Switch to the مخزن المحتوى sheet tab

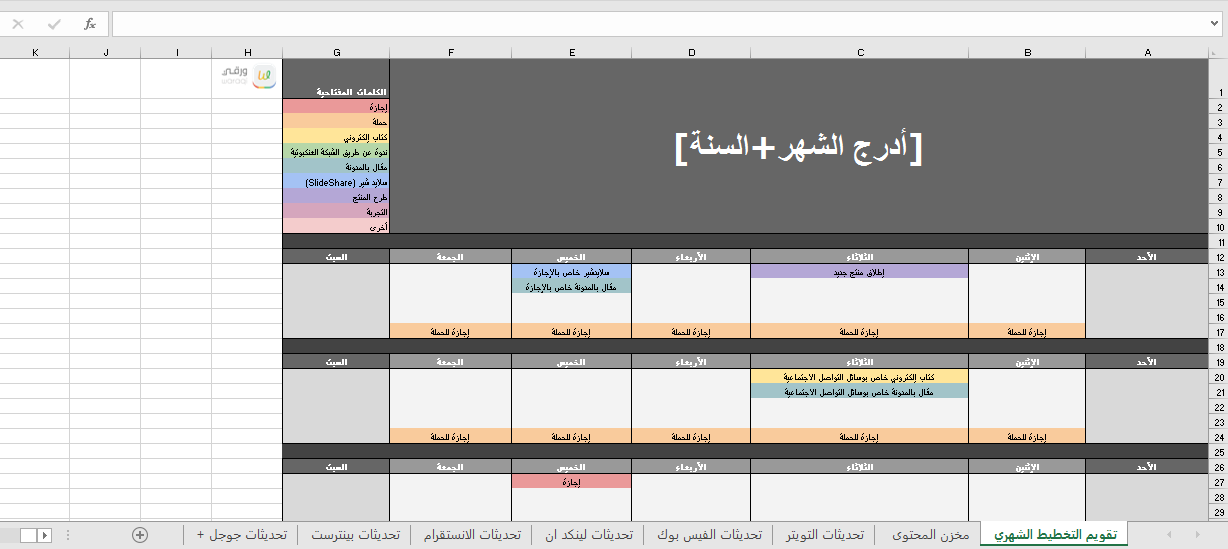coord(930,535)
